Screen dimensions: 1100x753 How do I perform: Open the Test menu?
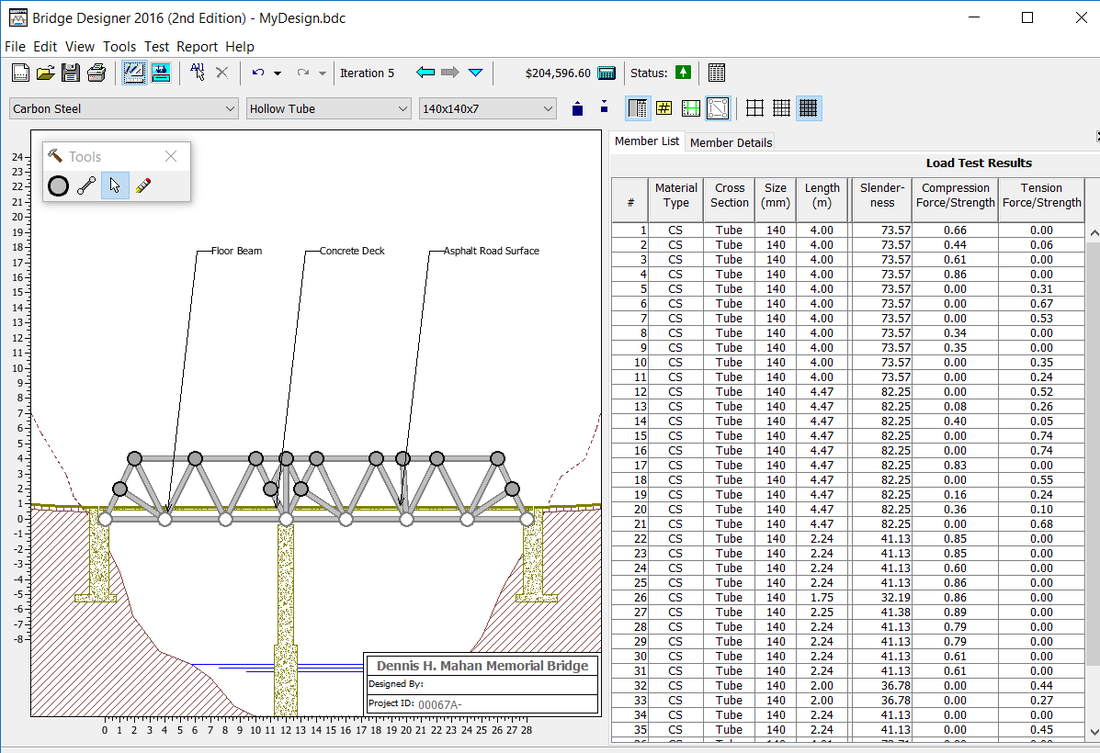156,46
